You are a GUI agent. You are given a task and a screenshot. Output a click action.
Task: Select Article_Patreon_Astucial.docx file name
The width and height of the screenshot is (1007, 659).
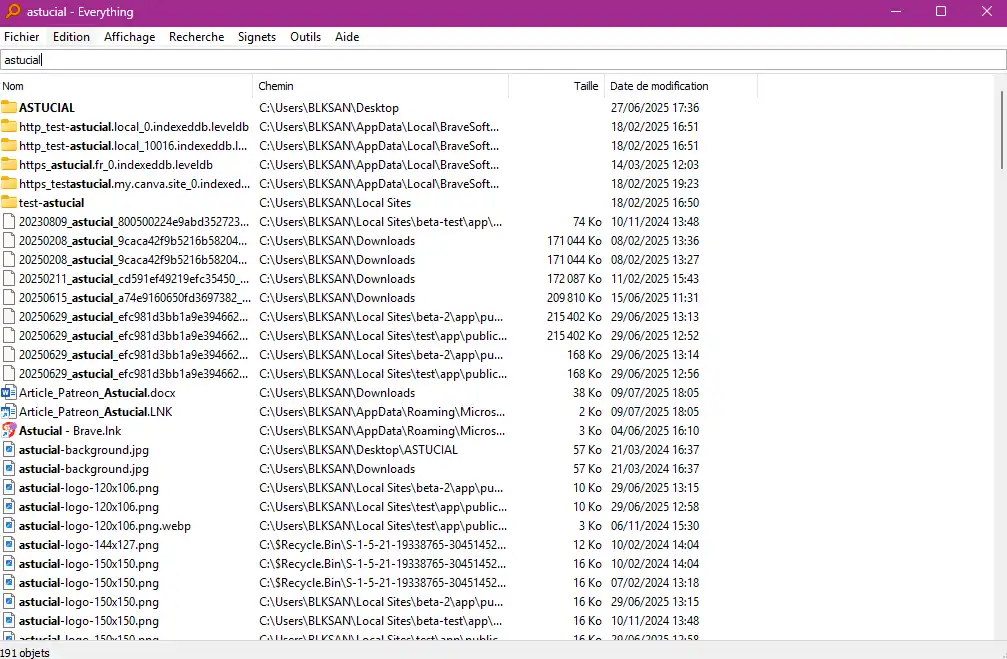(x=97, y=393)
